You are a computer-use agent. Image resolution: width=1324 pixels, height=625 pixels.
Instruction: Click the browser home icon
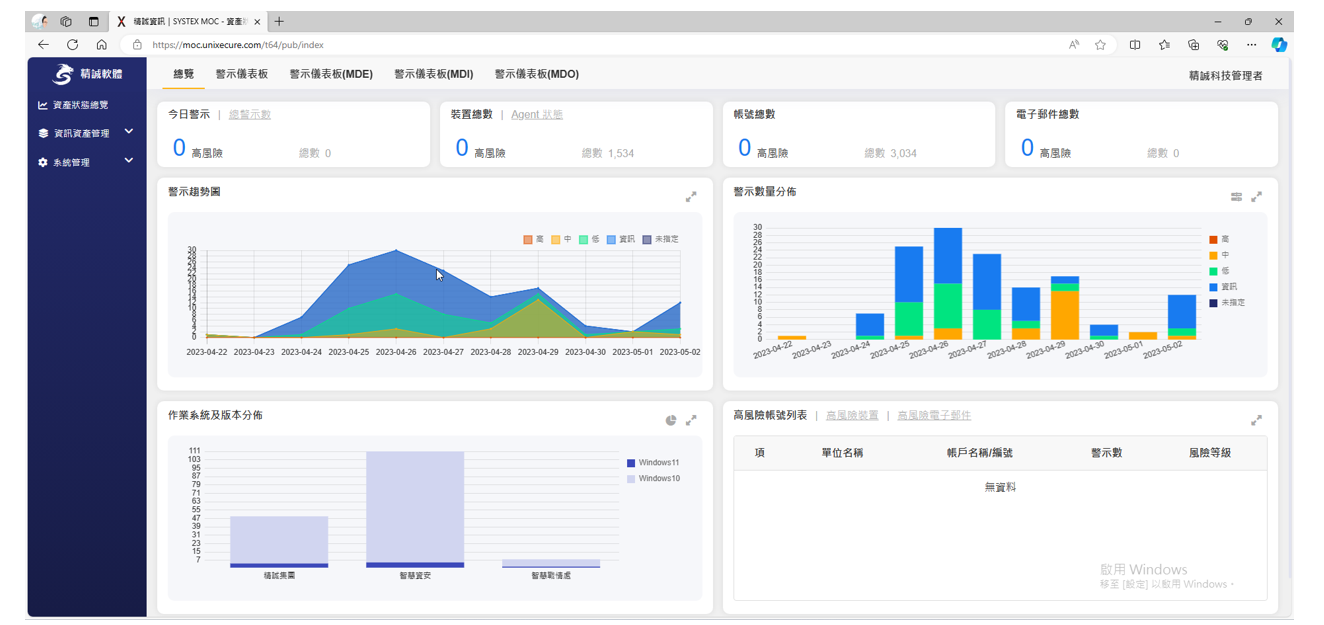click(x=102, y=45)
